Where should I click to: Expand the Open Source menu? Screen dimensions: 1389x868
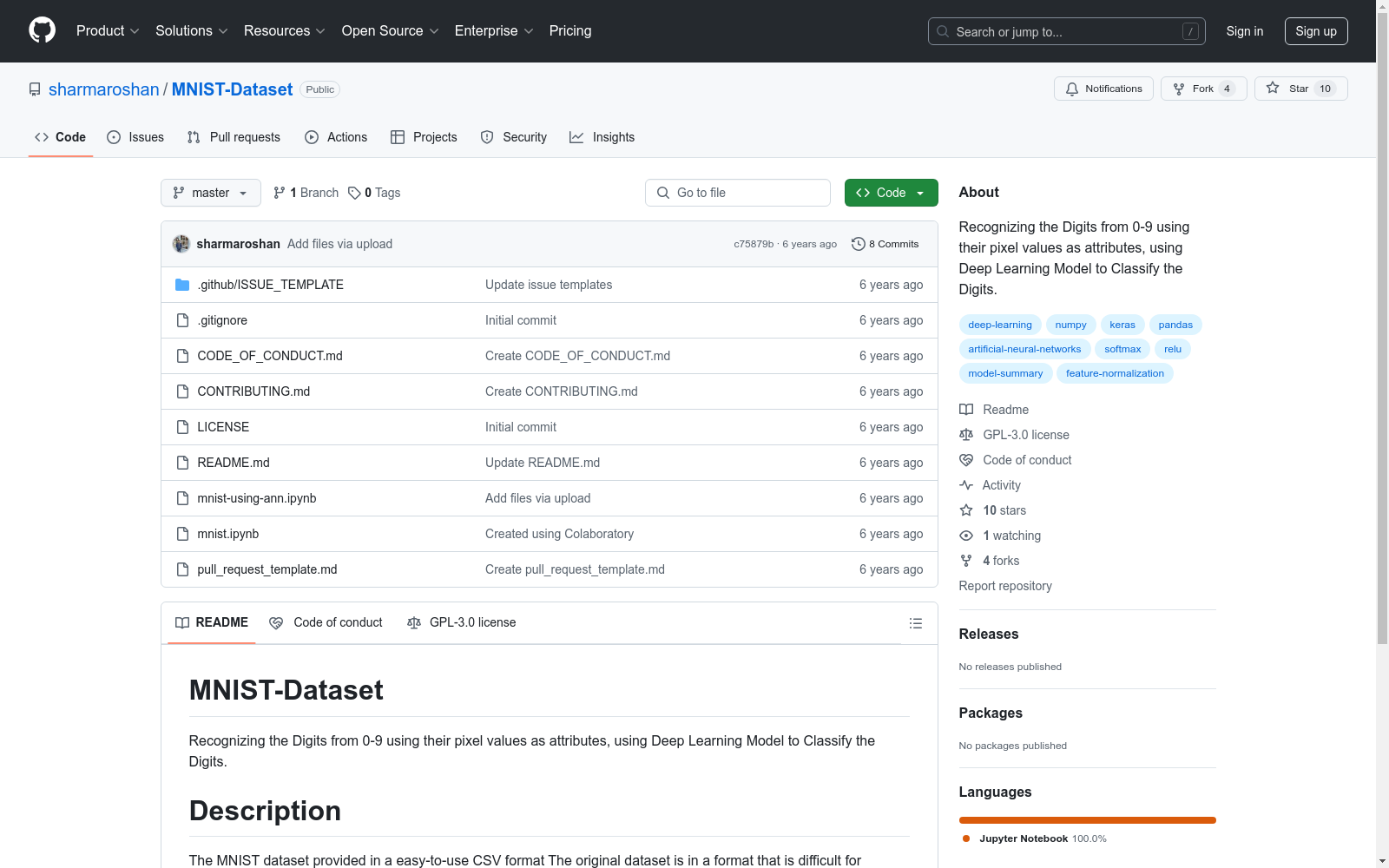point(391,31)
